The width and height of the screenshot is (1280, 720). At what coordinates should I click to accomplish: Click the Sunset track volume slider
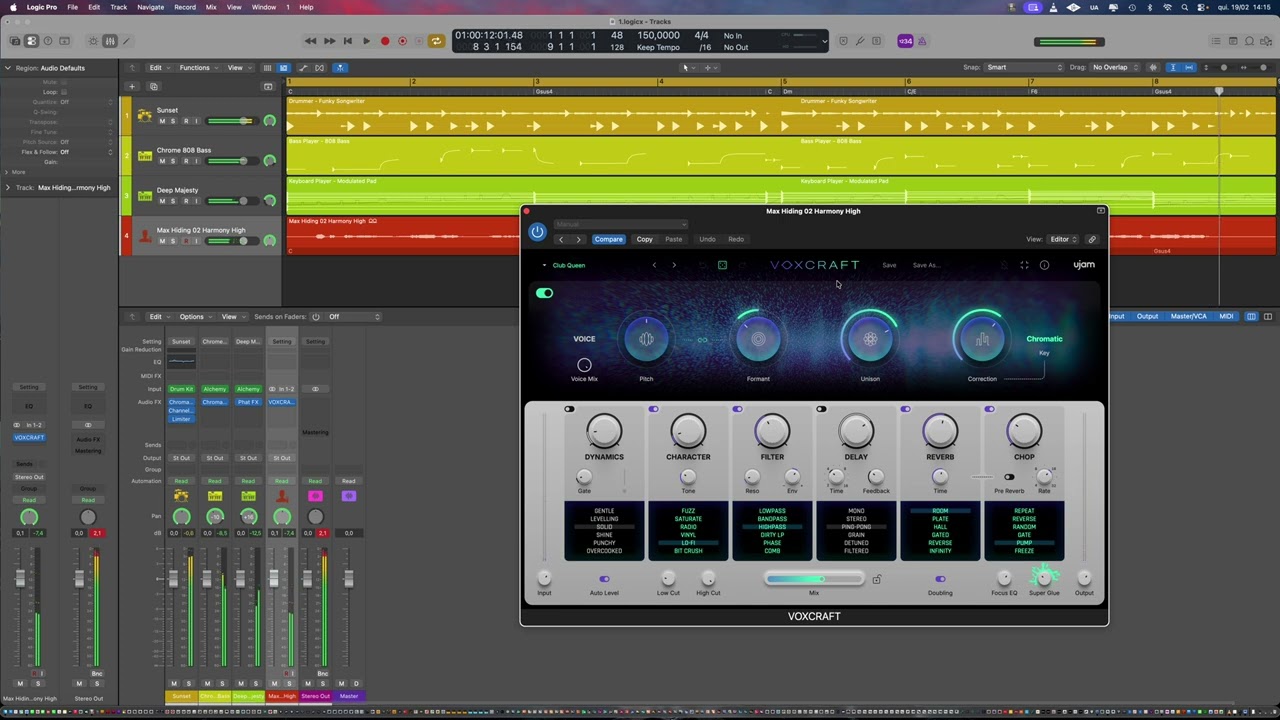tap(232, 121)
